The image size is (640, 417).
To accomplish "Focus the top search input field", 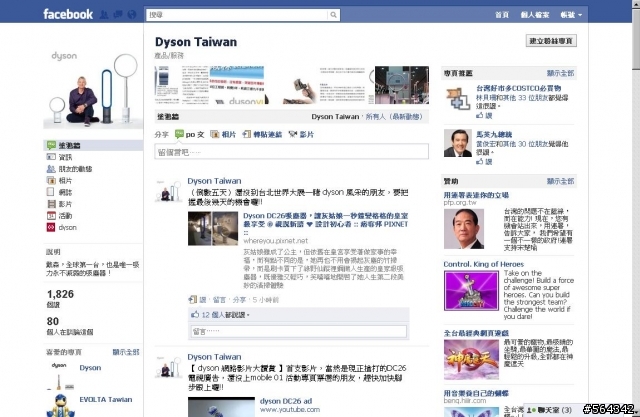I will (x=237, y=15).
